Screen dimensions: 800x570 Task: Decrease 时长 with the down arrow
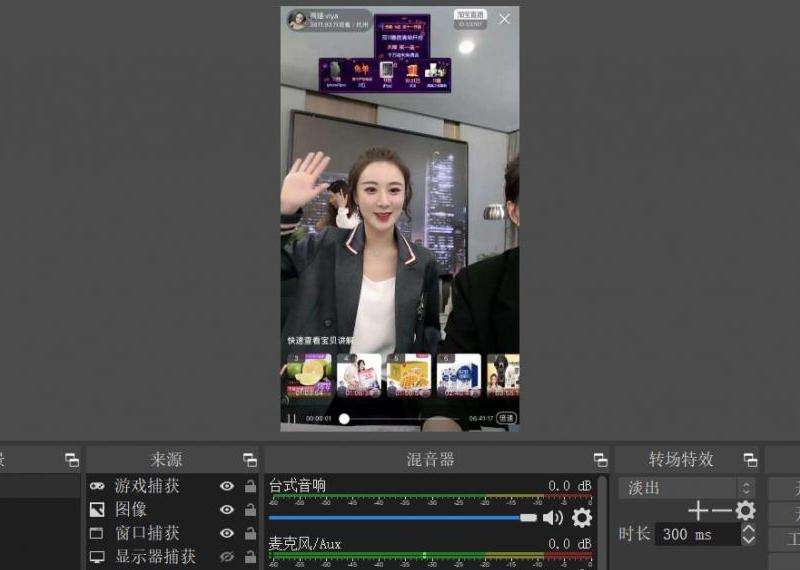[748, 539]
